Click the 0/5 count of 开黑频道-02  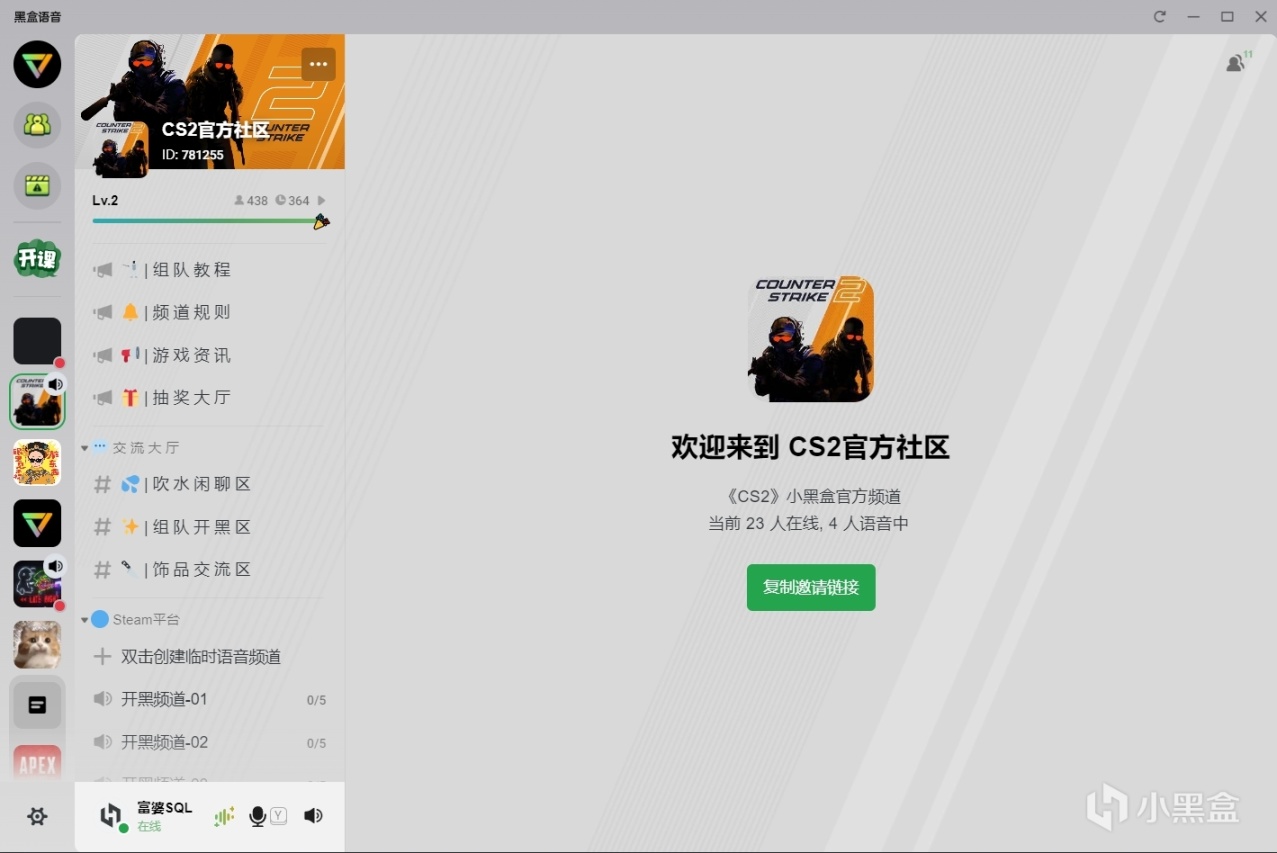(316, 743)
